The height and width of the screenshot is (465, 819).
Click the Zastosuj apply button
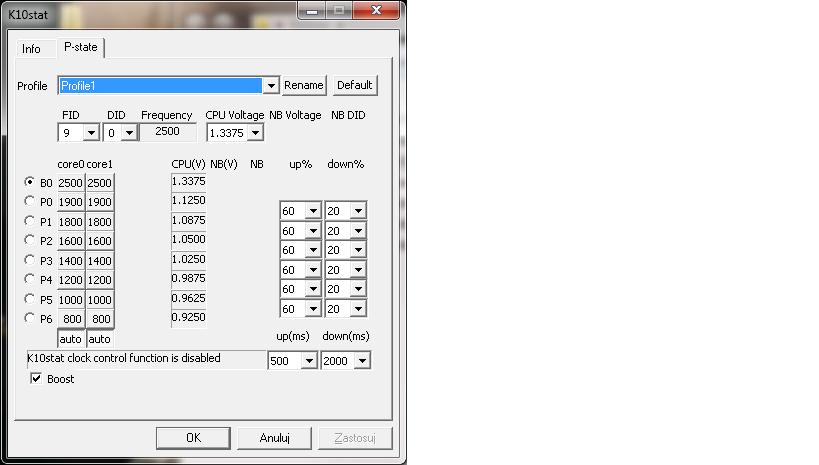tap(355, 438)
